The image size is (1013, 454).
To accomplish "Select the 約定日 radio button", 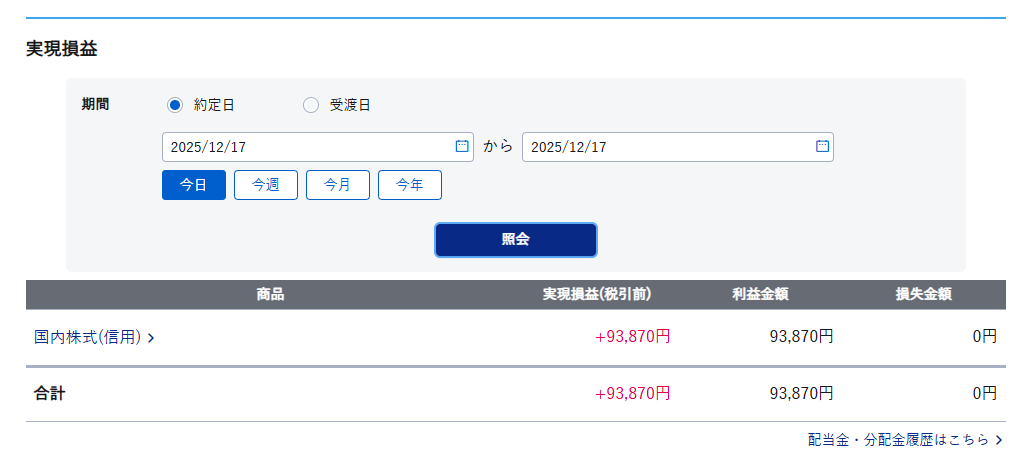I will click(x=175, y=105).
